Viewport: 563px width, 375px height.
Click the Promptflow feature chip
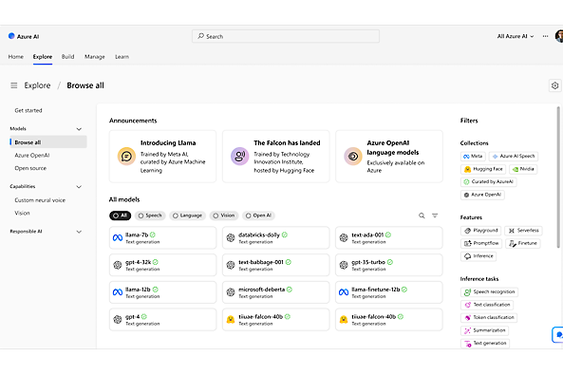[x=481, y=244]
